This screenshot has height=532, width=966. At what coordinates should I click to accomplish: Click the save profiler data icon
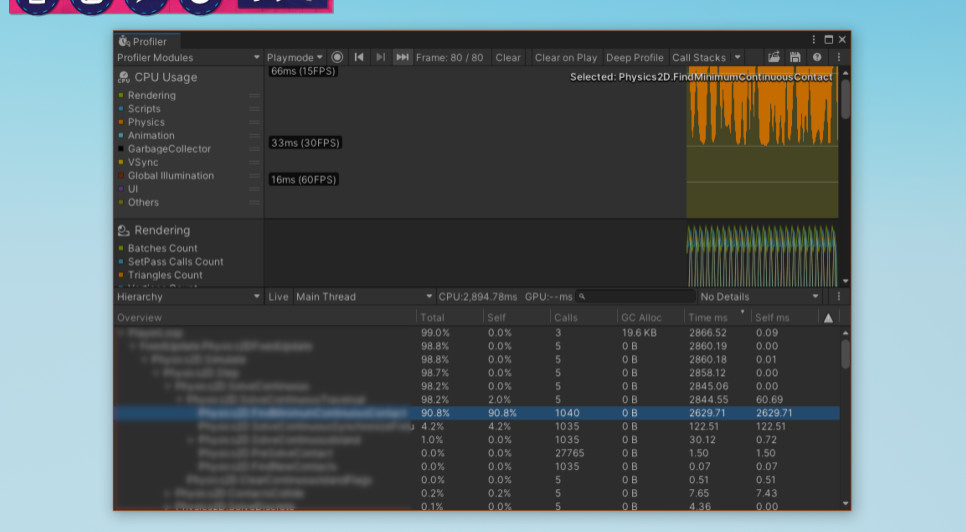(795, 57)
